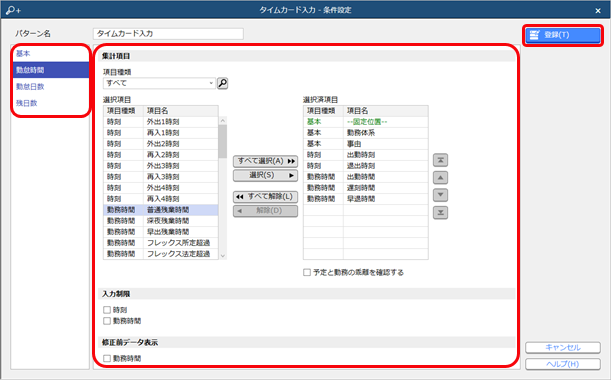The height and width of the screenshot is (380, 611).
Task: Click the magnifier search icon beside 項目種類
Action: (223, 83)
